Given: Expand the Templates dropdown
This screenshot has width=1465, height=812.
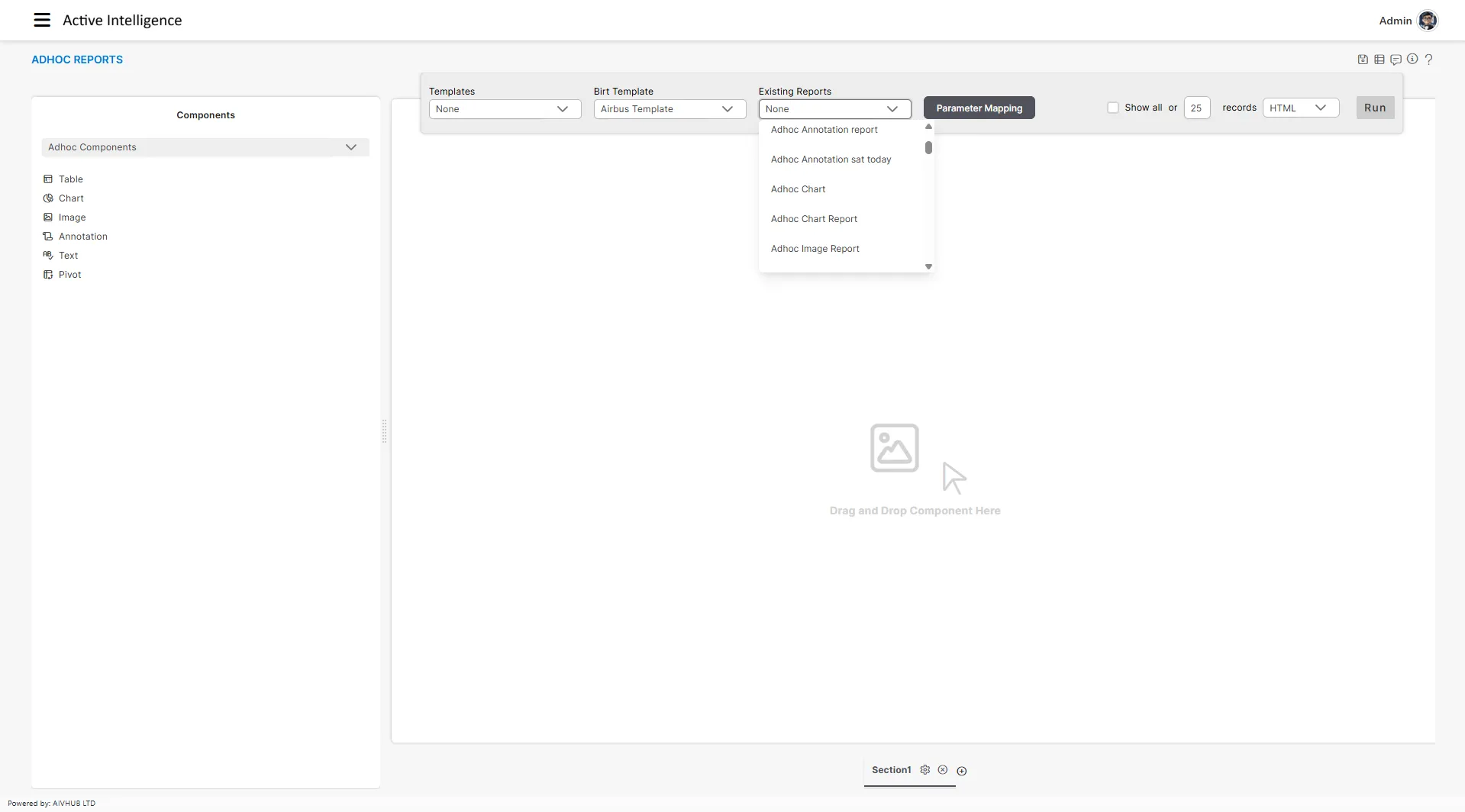Looking at the screenshot, I should coord(505,109).
